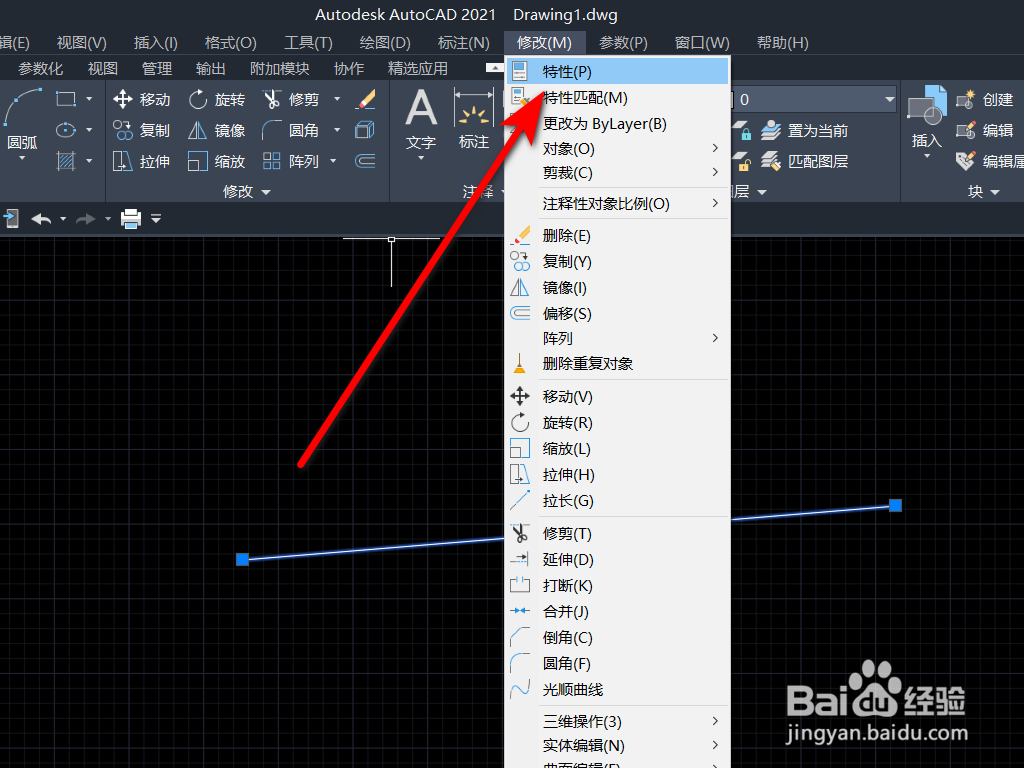Switch to the 精选应用 ribbon tab
Screen dimensions: 1024x768
pos(418,69)
